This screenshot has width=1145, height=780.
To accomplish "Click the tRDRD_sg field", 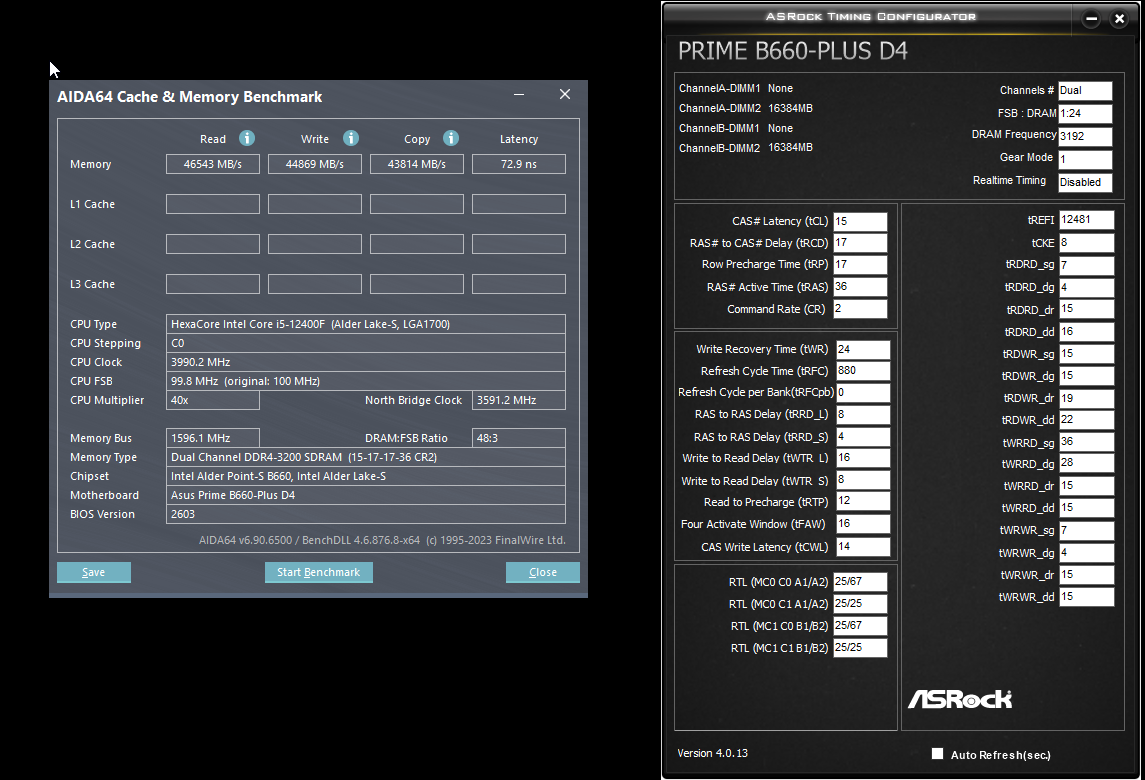I will click(1087, 265).
